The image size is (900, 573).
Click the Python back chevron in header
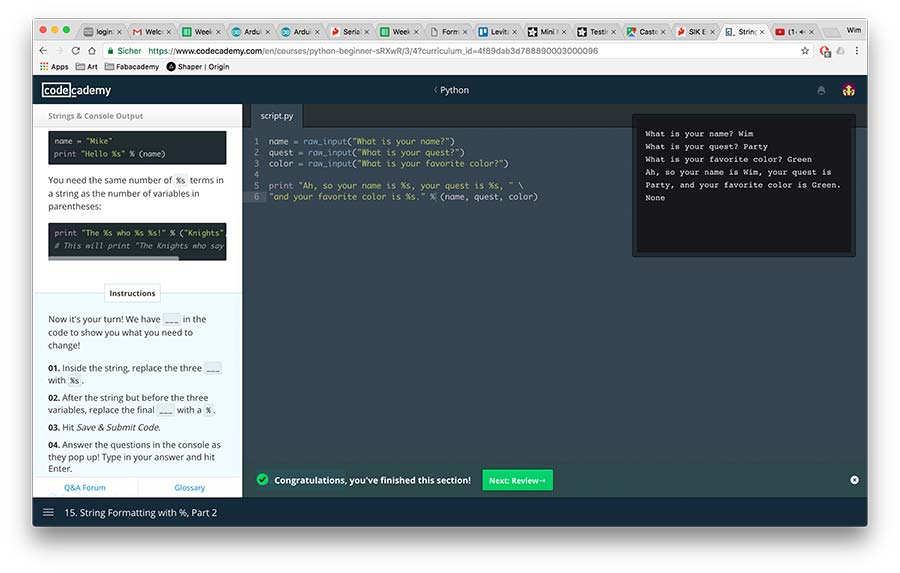435,90
